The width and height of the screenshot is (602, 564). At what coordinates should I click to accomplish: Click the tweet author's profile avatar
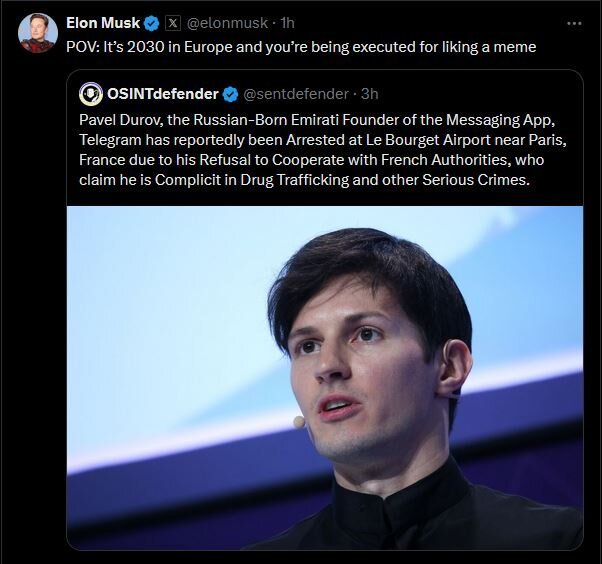coord(38,34)
